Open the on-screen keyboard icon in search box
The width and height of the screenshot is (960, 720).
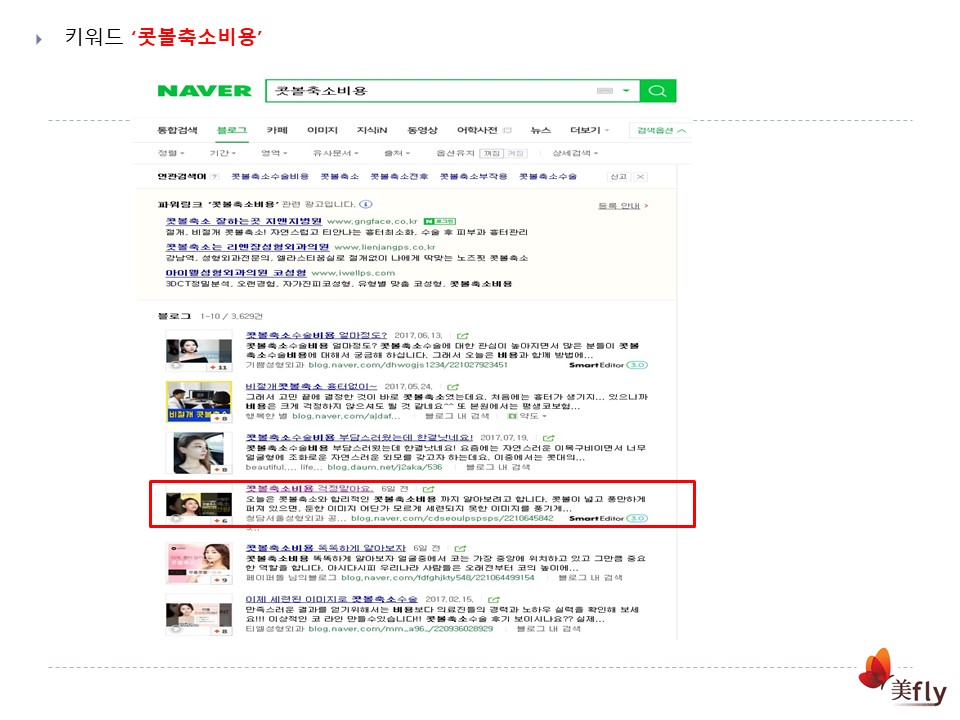click(x=604, y=91)
